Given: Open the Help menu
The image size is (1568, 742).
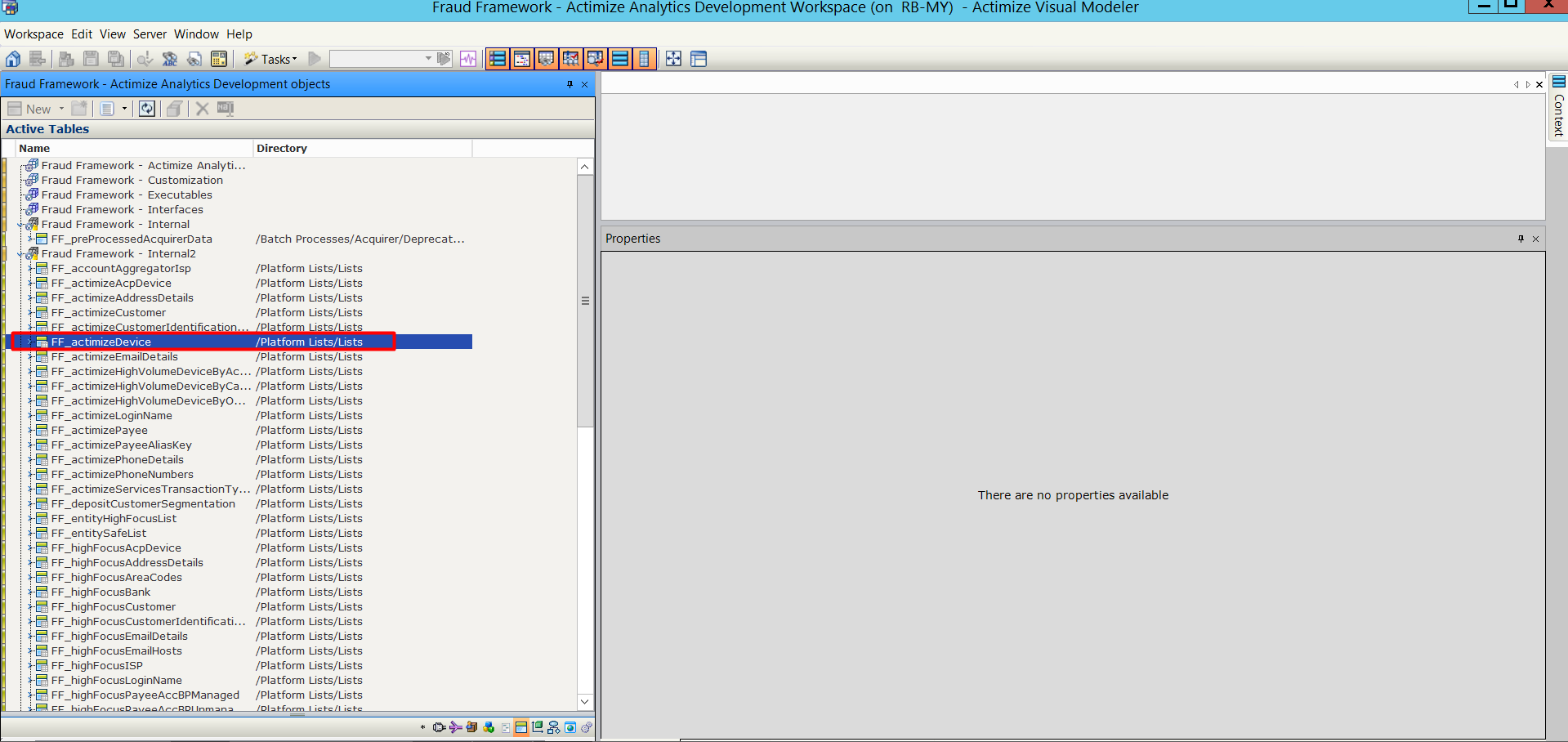Looking at the screenshot, I should click(239, 34).
